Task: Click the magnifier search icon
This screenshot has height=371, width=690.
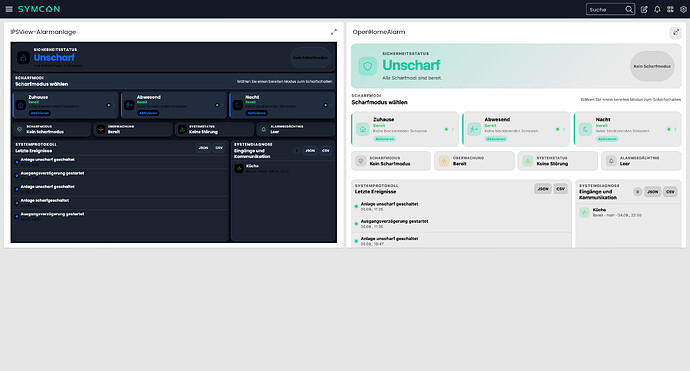Action: point(629,9)
